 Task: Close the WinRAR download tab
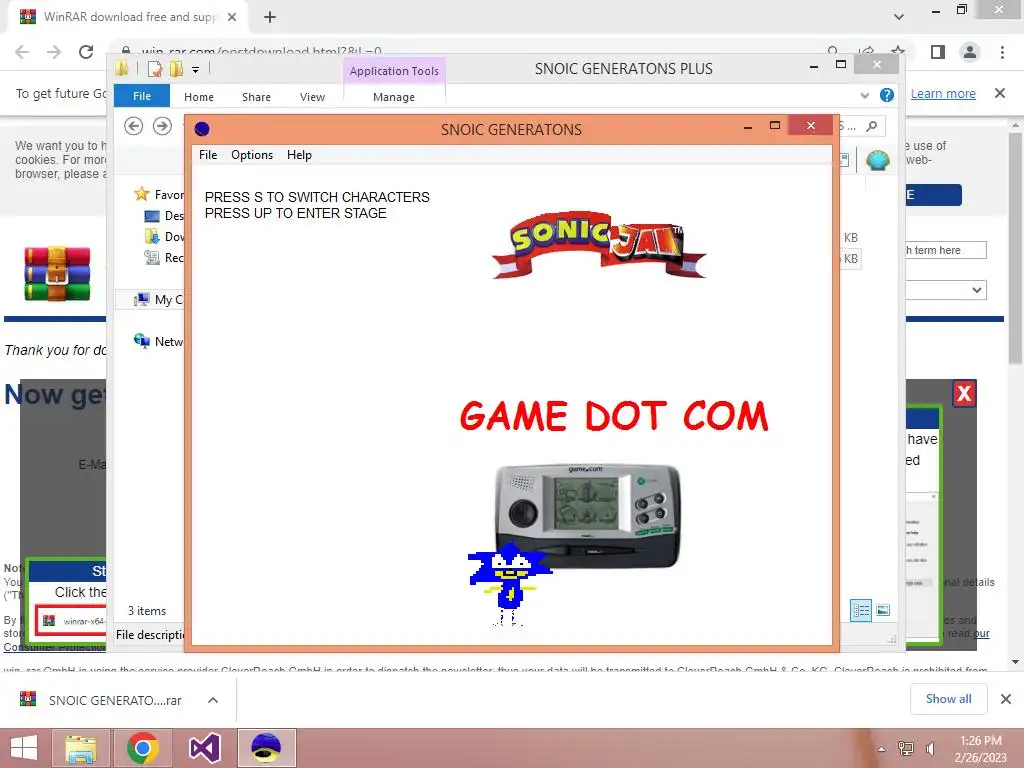pos(232,17)
